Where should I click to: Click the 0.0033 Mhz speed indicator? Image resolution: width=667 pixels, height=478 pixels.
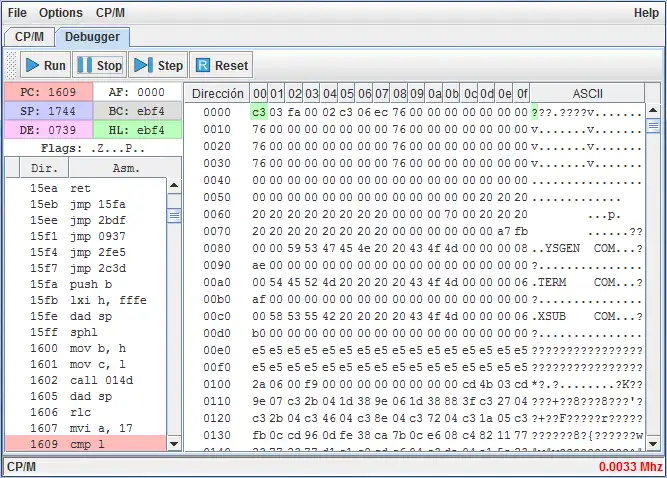(630, 467)
